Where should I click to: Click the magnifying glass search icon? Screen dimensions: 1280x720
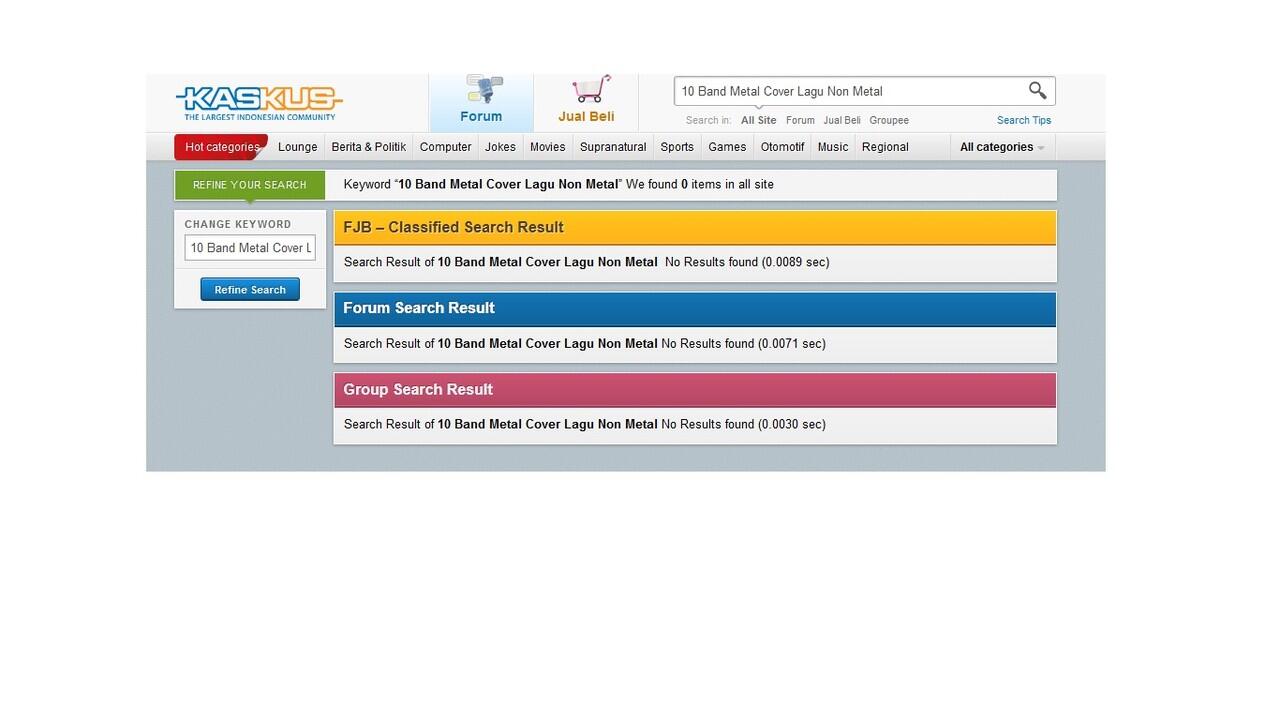pos(1038,91)
